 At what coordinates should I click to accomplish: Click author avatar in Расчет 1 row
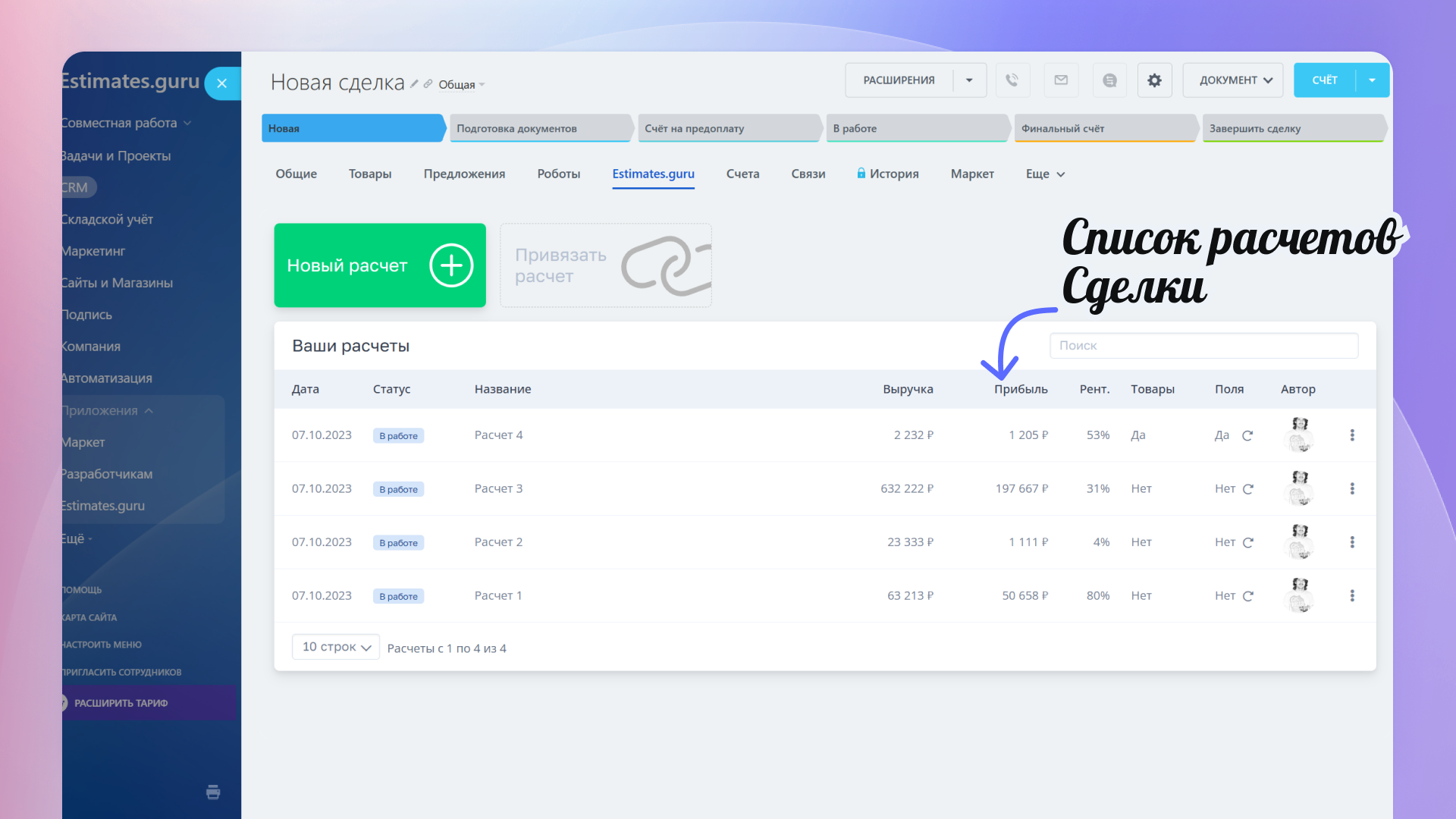pyautogui.click(x=1300, y=595)
